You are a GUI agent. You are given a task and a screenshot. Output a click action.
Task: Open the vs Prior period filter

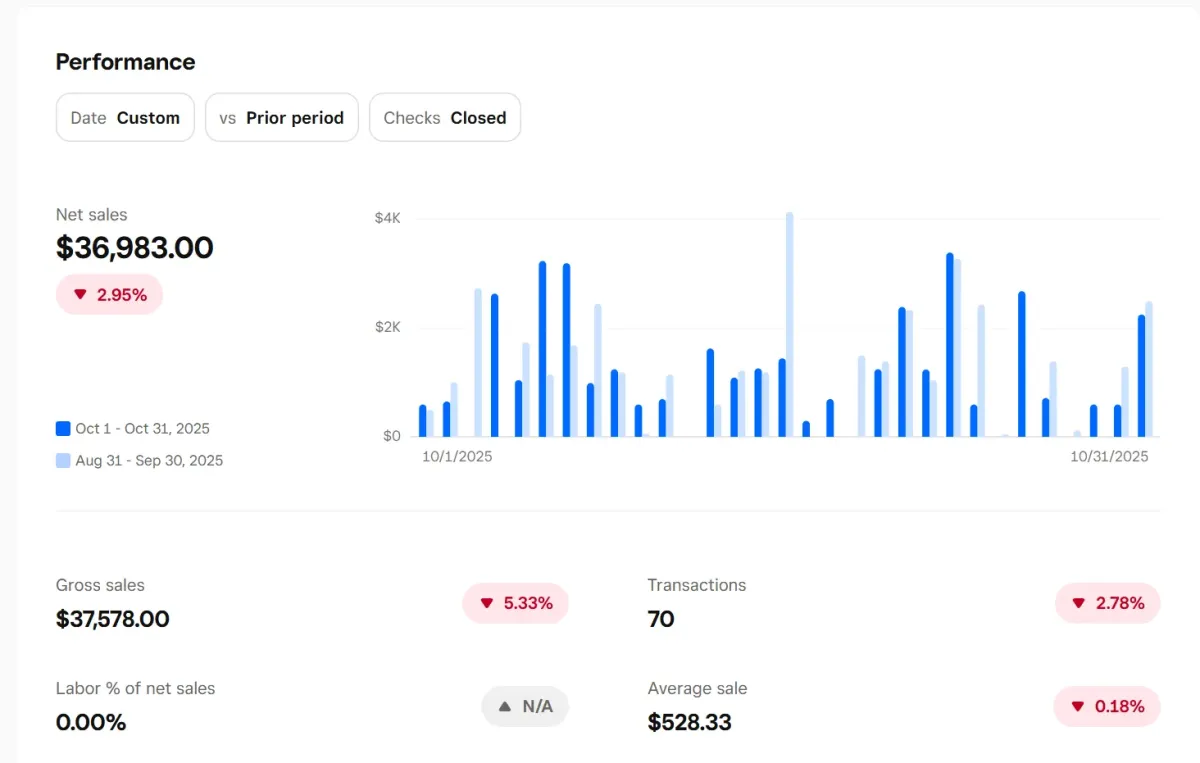point(282,117)
